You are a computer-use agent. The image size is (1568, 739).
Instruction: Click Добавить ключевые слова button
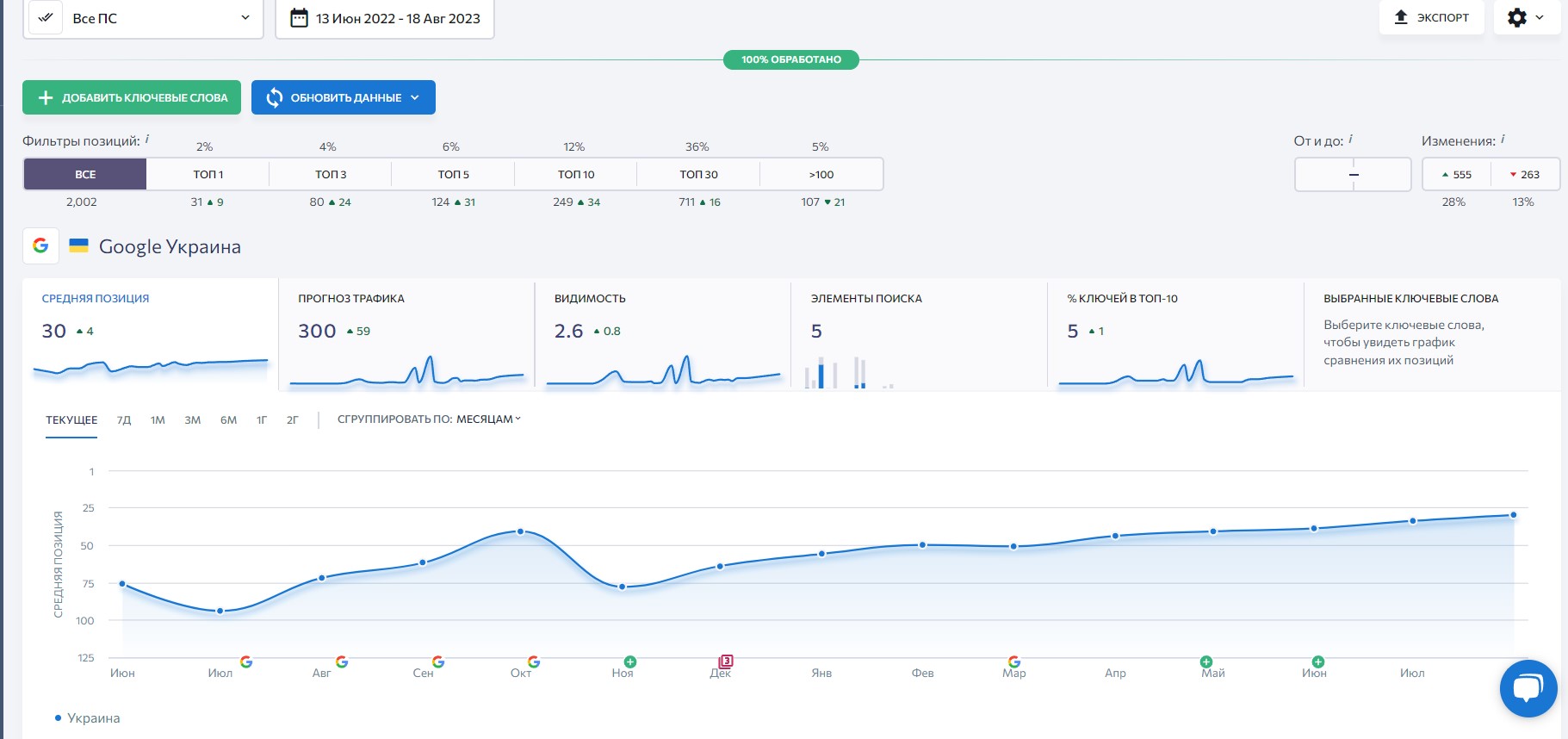point(132,97)
